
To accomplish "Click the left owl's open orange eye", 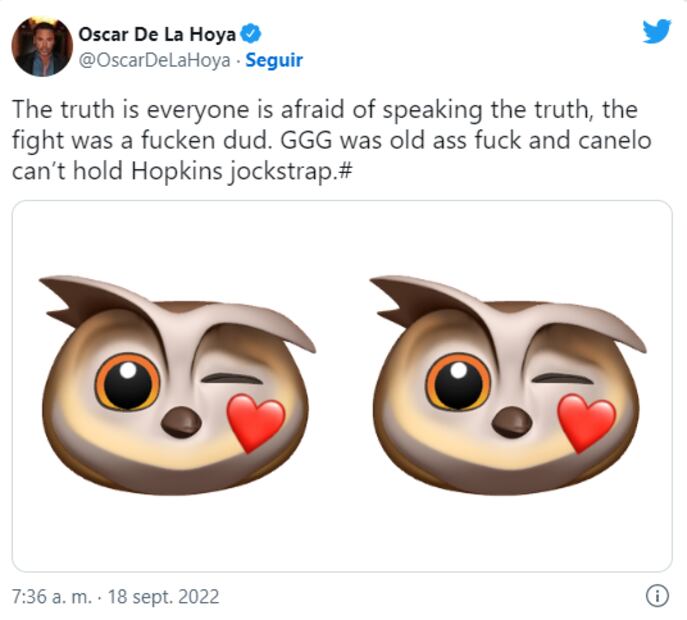I will coord(128,381).
